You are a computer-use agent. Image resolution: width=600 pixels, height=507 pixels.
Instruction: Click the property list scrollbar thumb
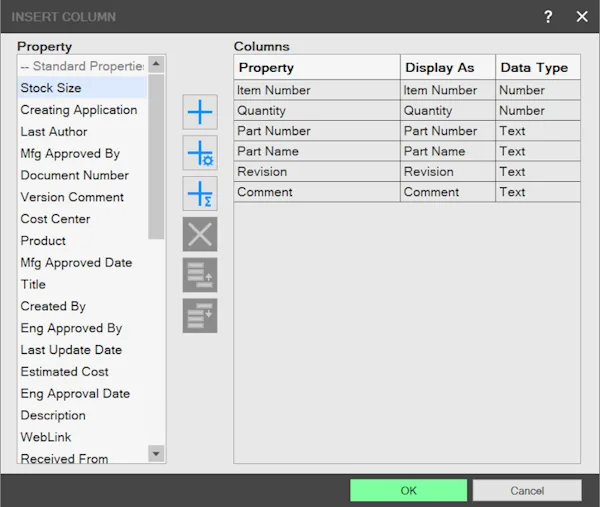[156, 157]
